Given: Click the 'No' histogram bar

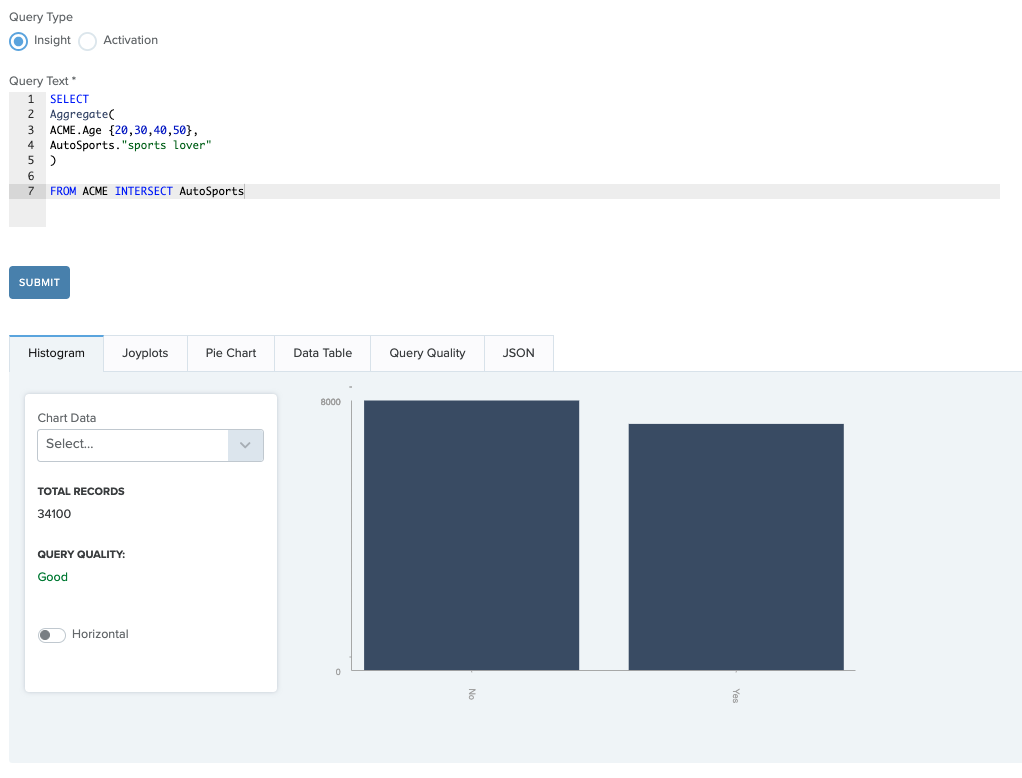Looking at the screenshot, I should pos(471,535).
